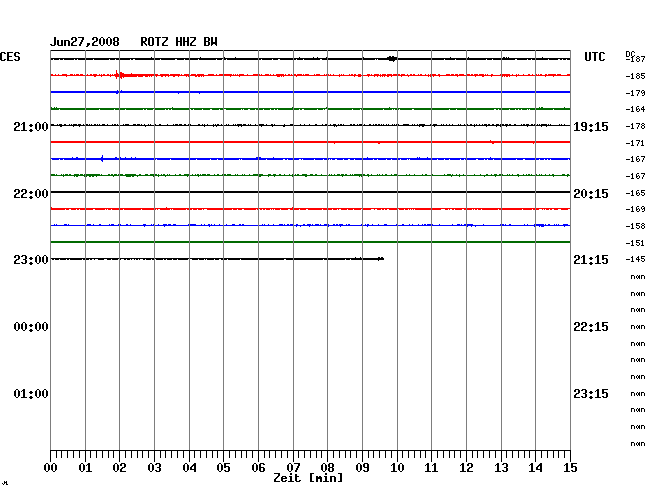Image resolution: width=650 pixels, height=494 pixels.
Task: Select the 04 minute axis label
Action: tap(189, 468)
